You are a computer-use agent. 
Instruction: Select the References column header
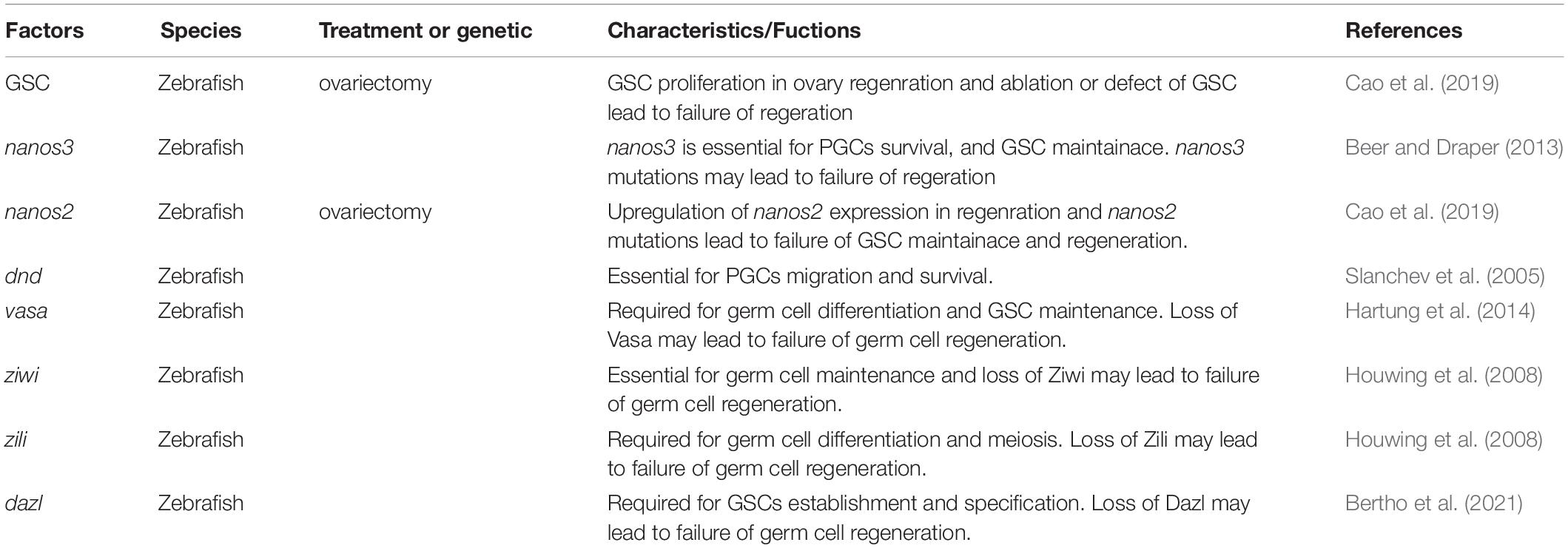1404,30
